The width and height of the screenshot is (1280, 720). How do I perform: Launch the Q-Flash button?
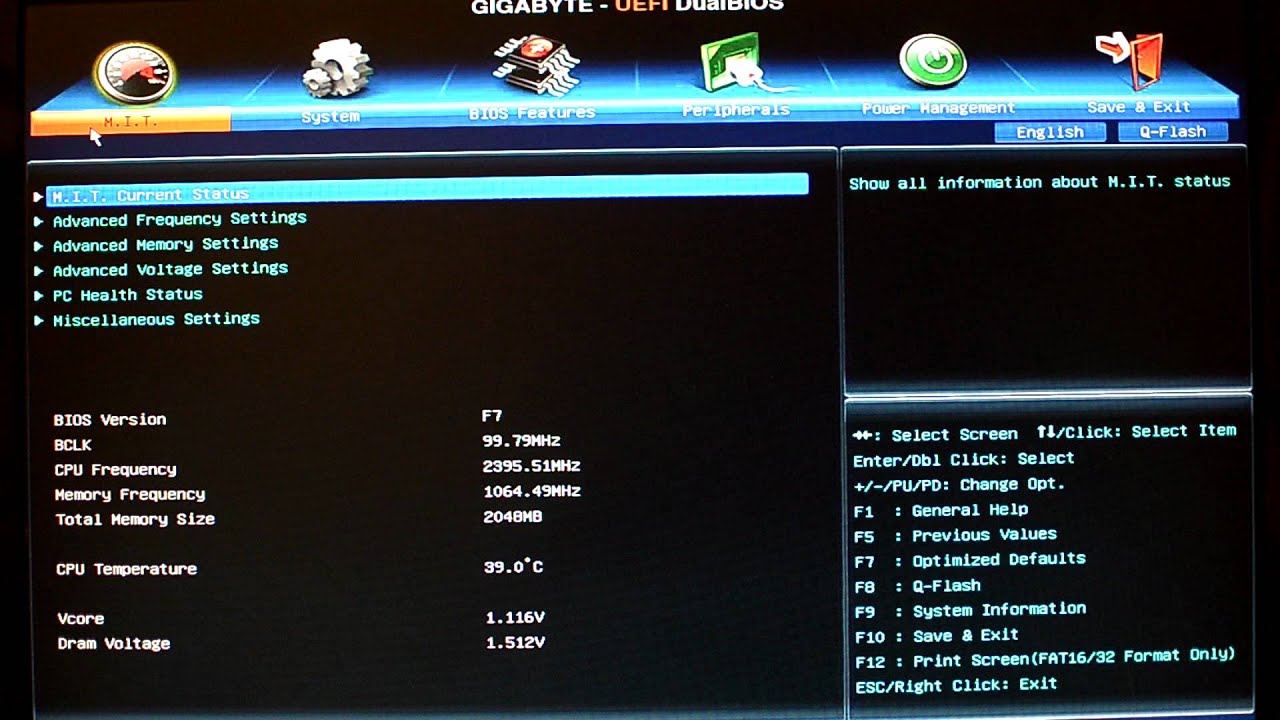tap(1173, 131)
